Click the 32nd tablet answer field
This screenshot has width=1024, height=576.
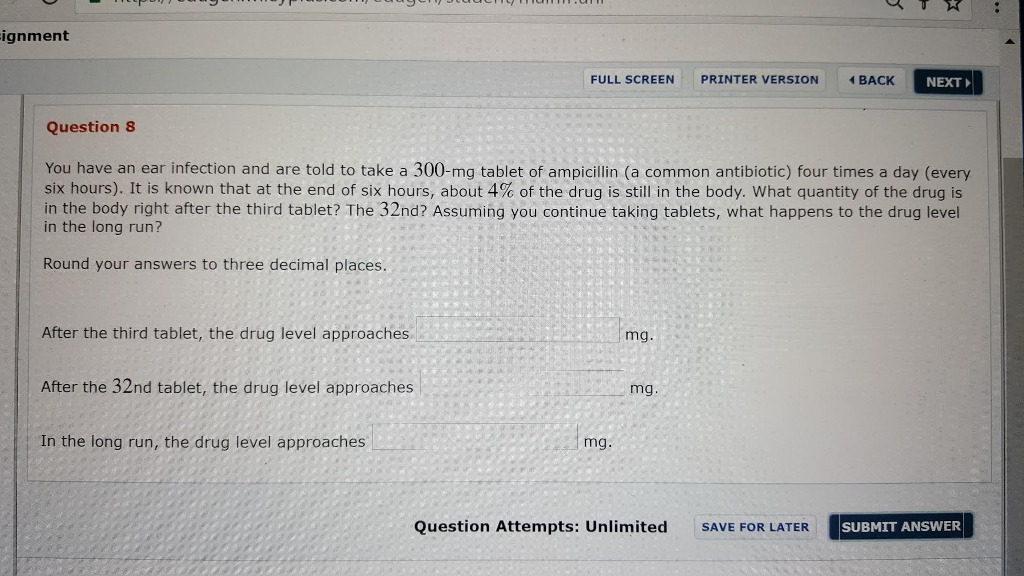[522, 385]
